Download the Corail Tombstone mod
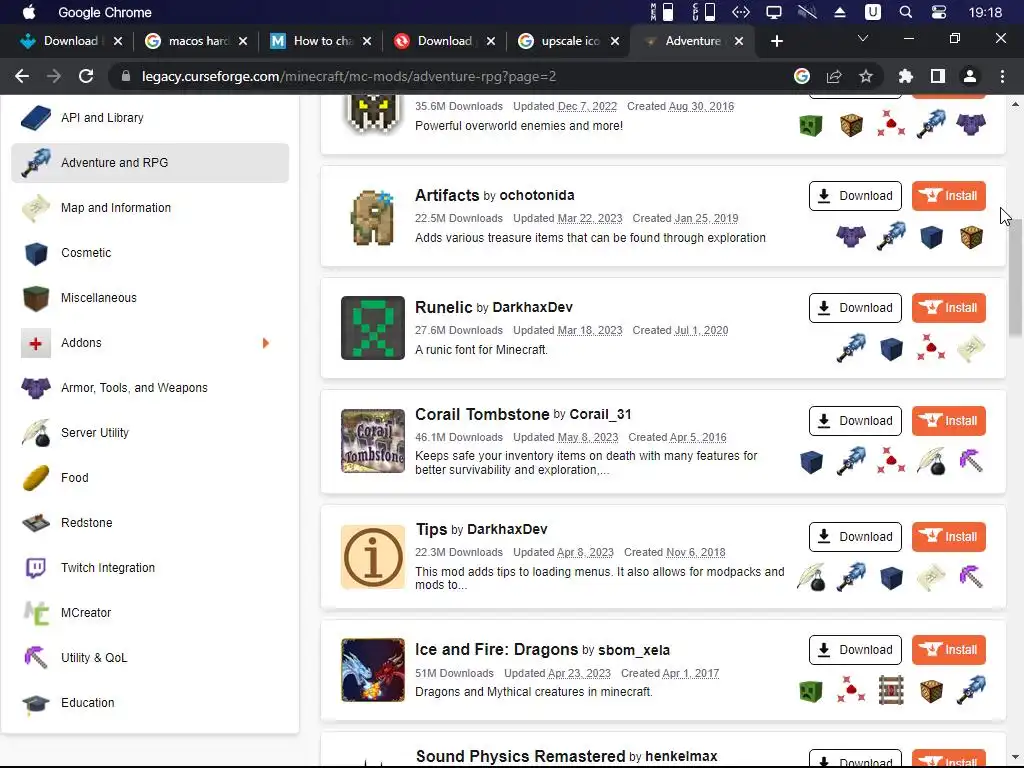Screen dimensions: 1024x768 tap(855, 421)
